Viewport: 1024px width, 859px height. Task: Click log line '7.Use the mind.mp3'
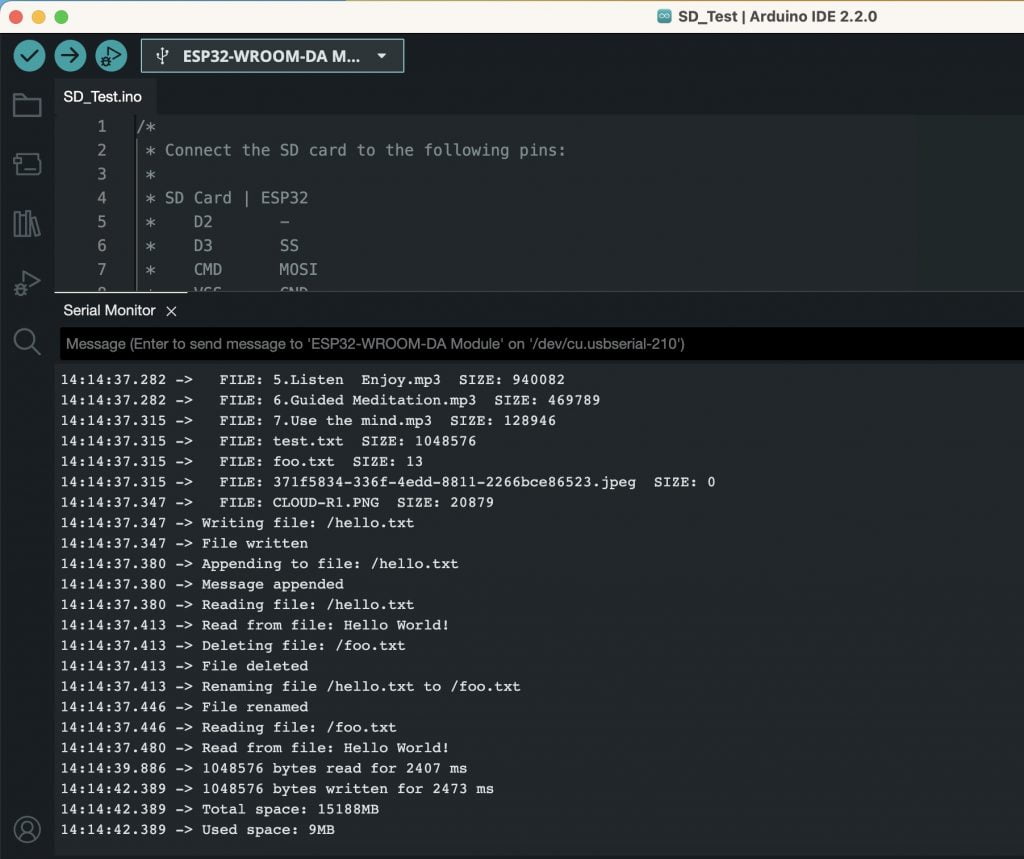pos(308,420)
